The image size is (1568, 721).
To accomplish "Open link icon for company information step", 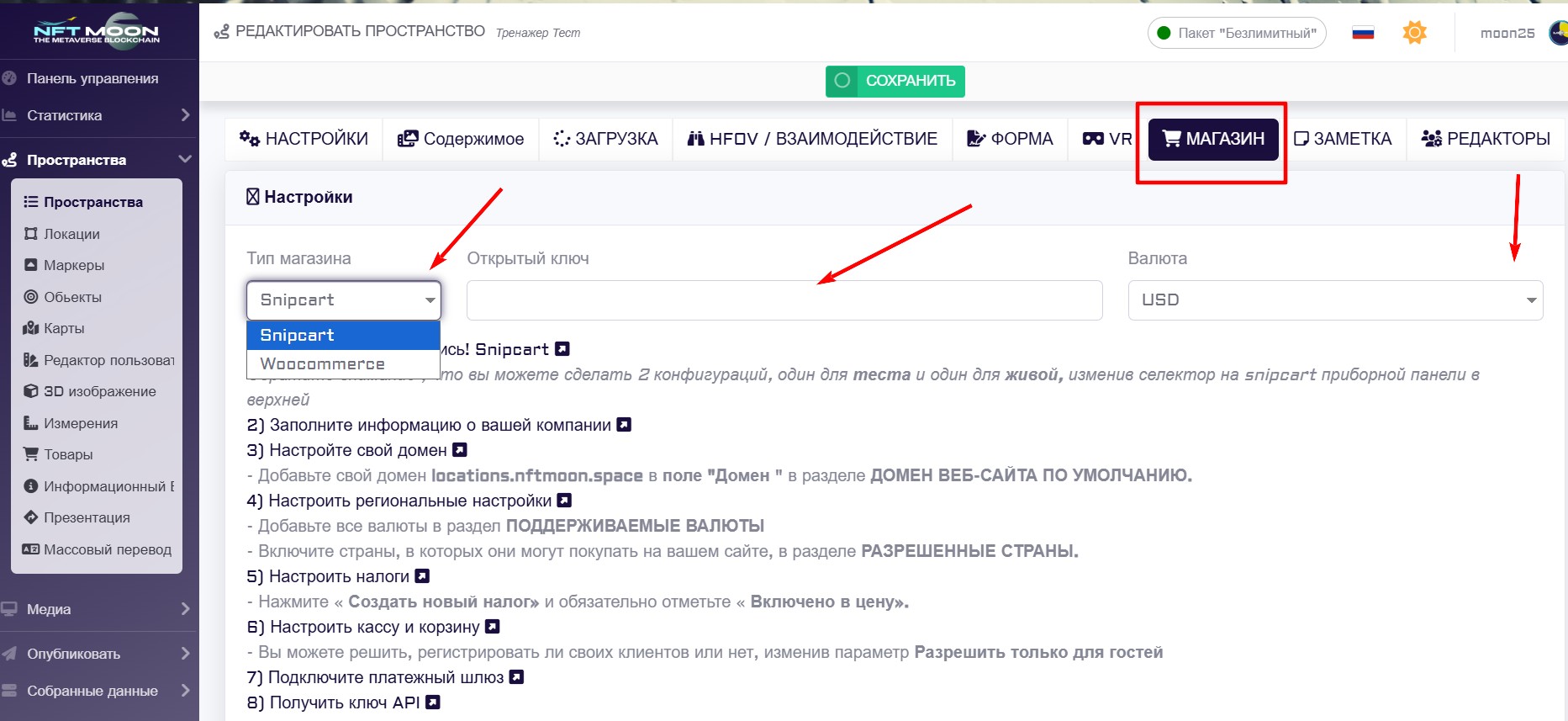I will coord(624,424).
